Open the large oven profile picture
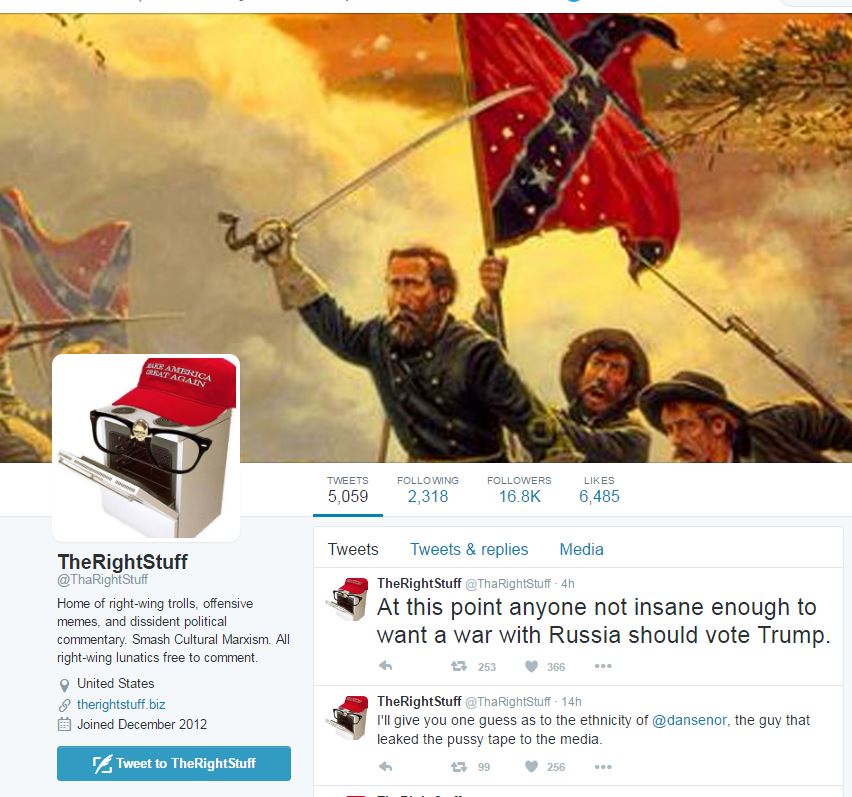This screenshot has height=797, width=852. point(146,448)
